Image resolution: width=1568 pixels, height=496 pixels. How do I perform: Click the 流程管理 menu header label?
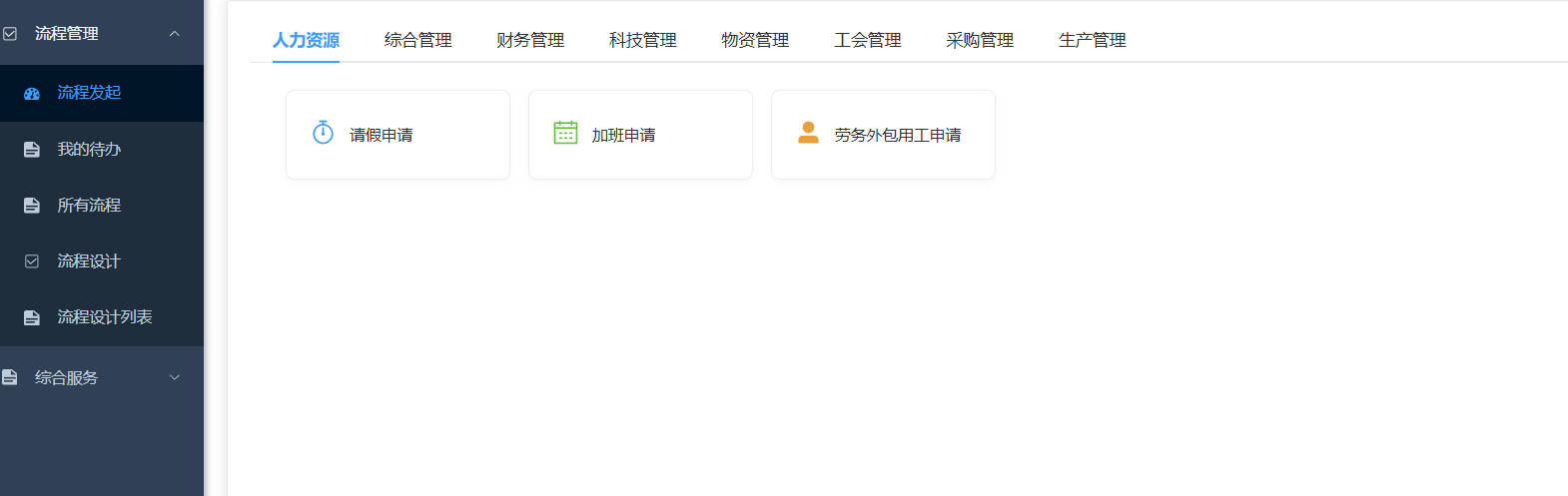(x=67, y=34)
